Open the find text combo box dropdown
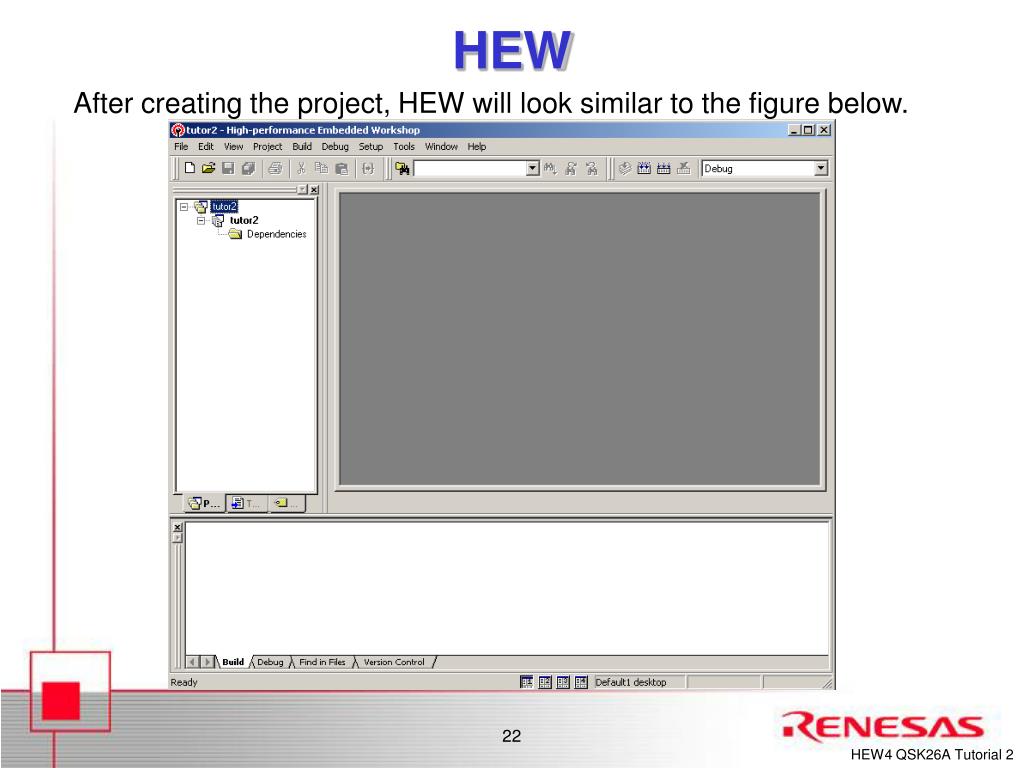This screenshot has width=1024, height=768. coord(533,168)
